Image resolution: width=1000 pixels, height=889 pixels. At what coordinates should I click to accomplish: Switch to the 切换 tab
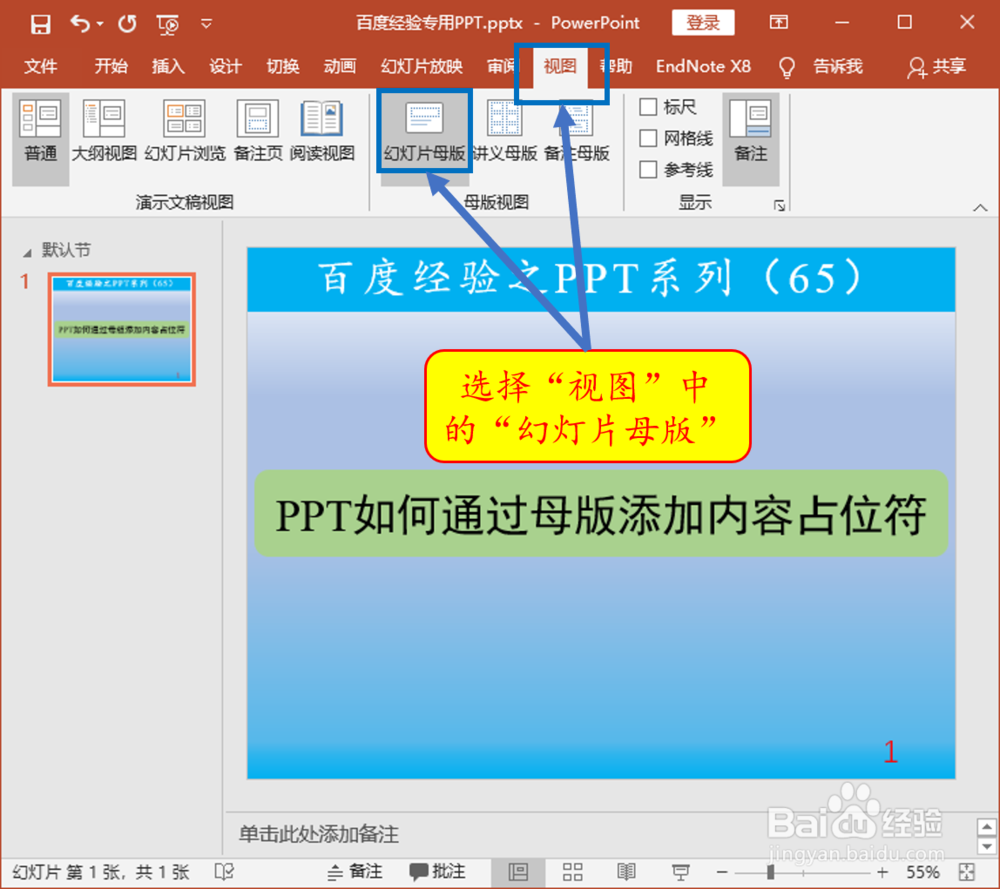(283, 66)
